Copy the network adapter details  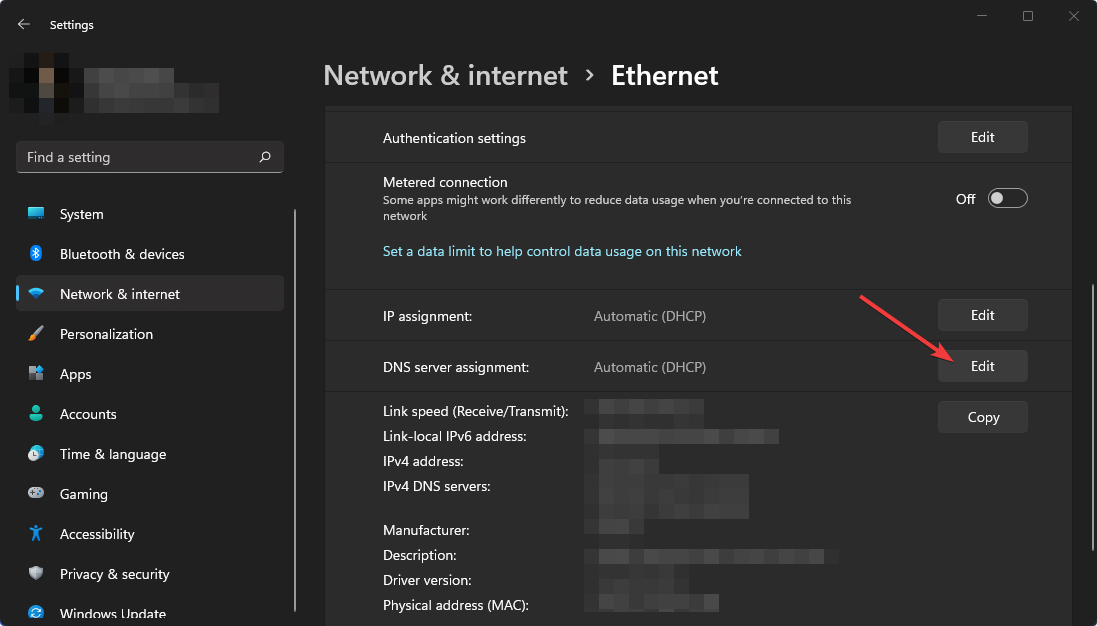[x=982, y=416]
